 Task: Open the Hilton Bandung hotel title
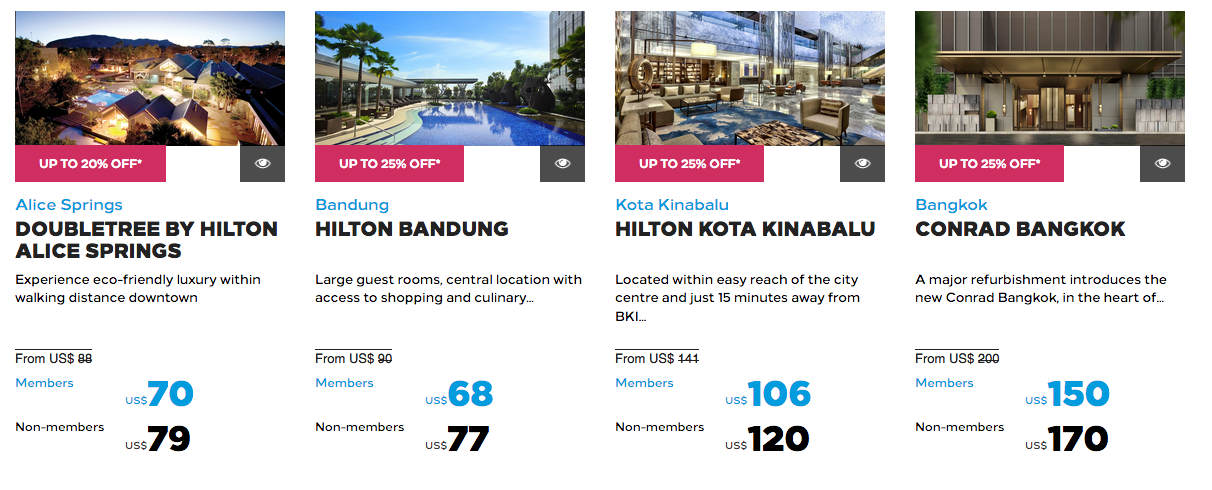click(412, 229)
